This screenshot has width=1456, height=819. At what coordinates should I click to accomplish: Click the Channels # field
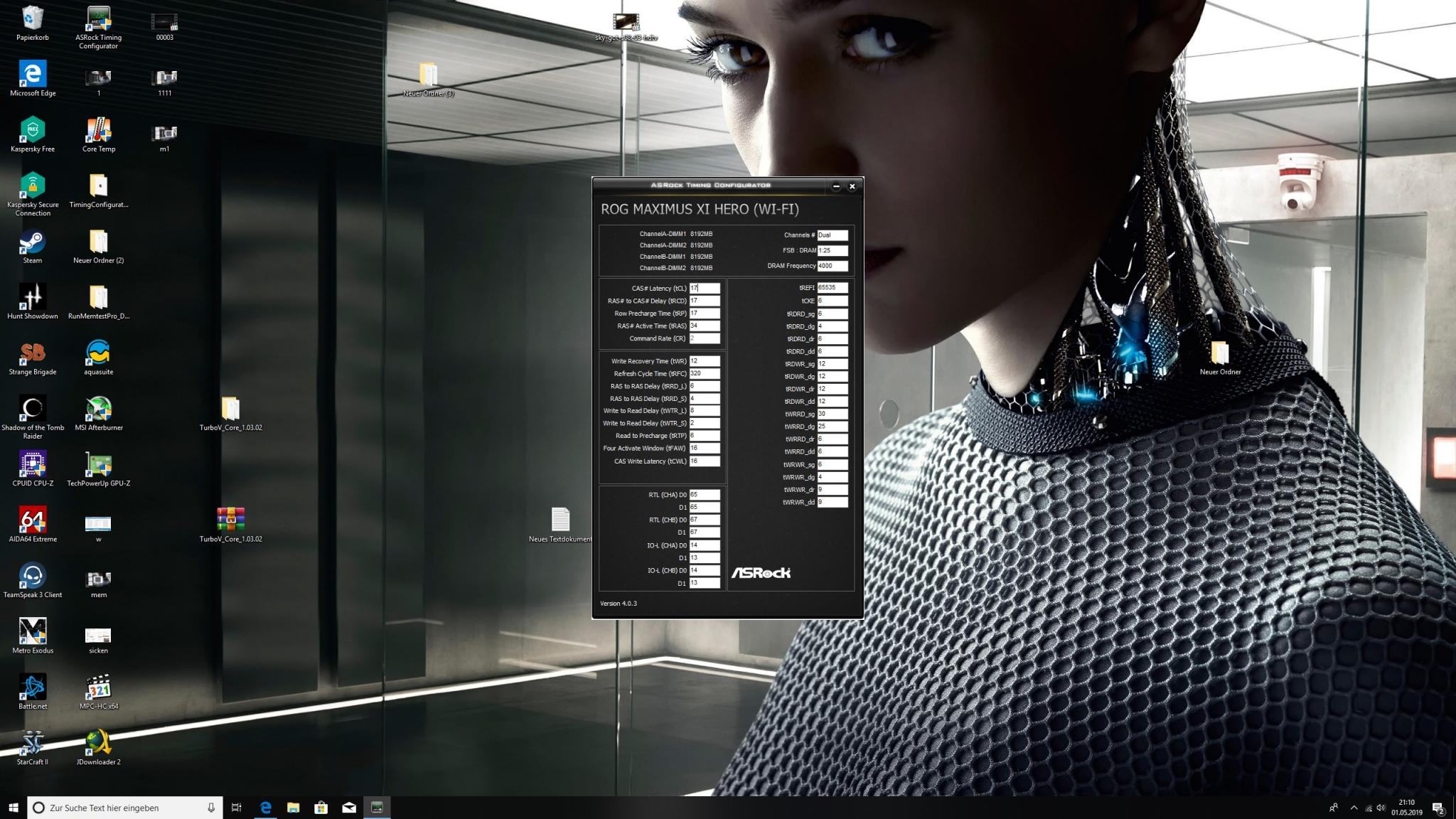[833, 235]
